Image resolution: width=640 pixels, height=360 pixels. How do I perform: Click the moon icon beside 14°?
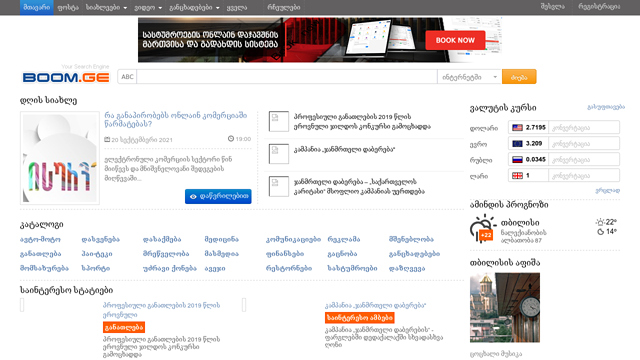point(600,232)
